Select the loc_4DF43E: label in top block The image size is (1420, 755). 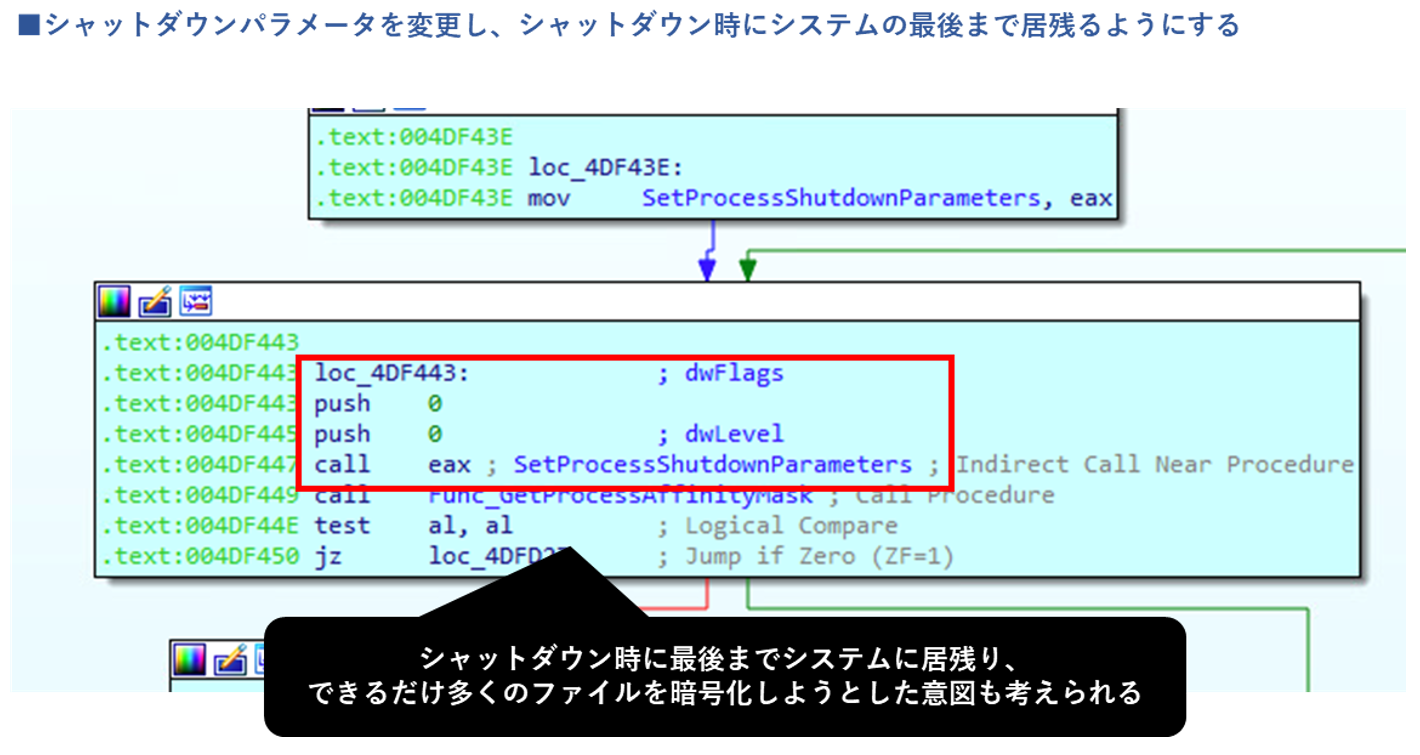606,167
